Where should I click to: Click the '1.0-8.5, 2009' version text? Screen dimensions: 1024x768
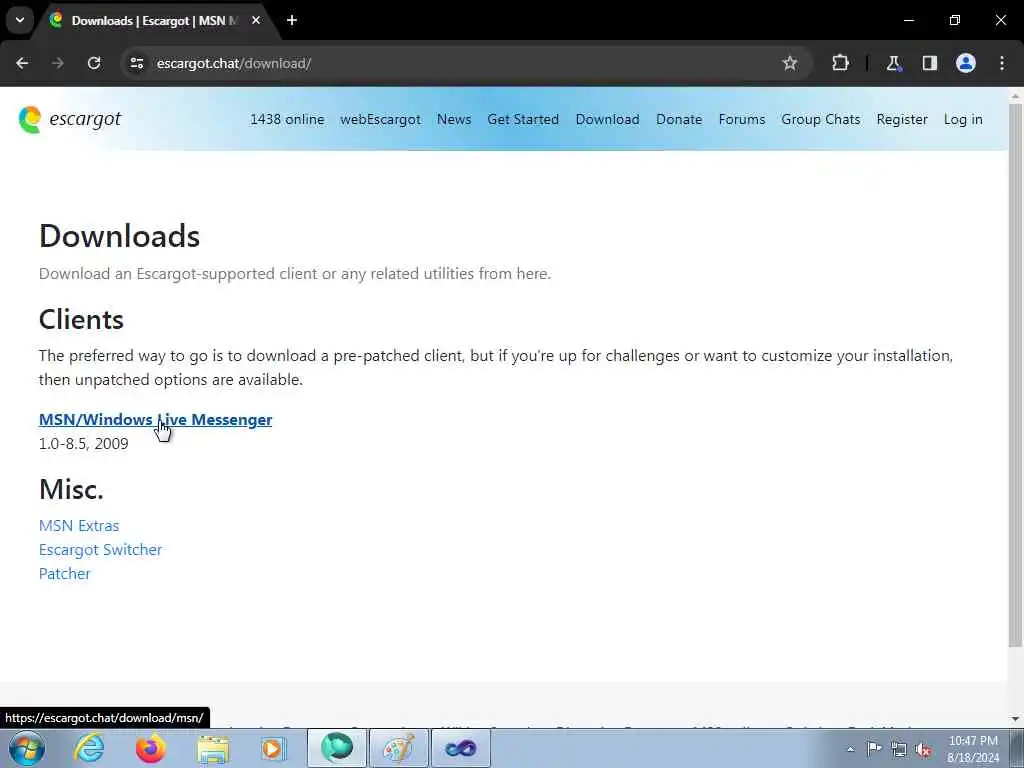(84, 443)
